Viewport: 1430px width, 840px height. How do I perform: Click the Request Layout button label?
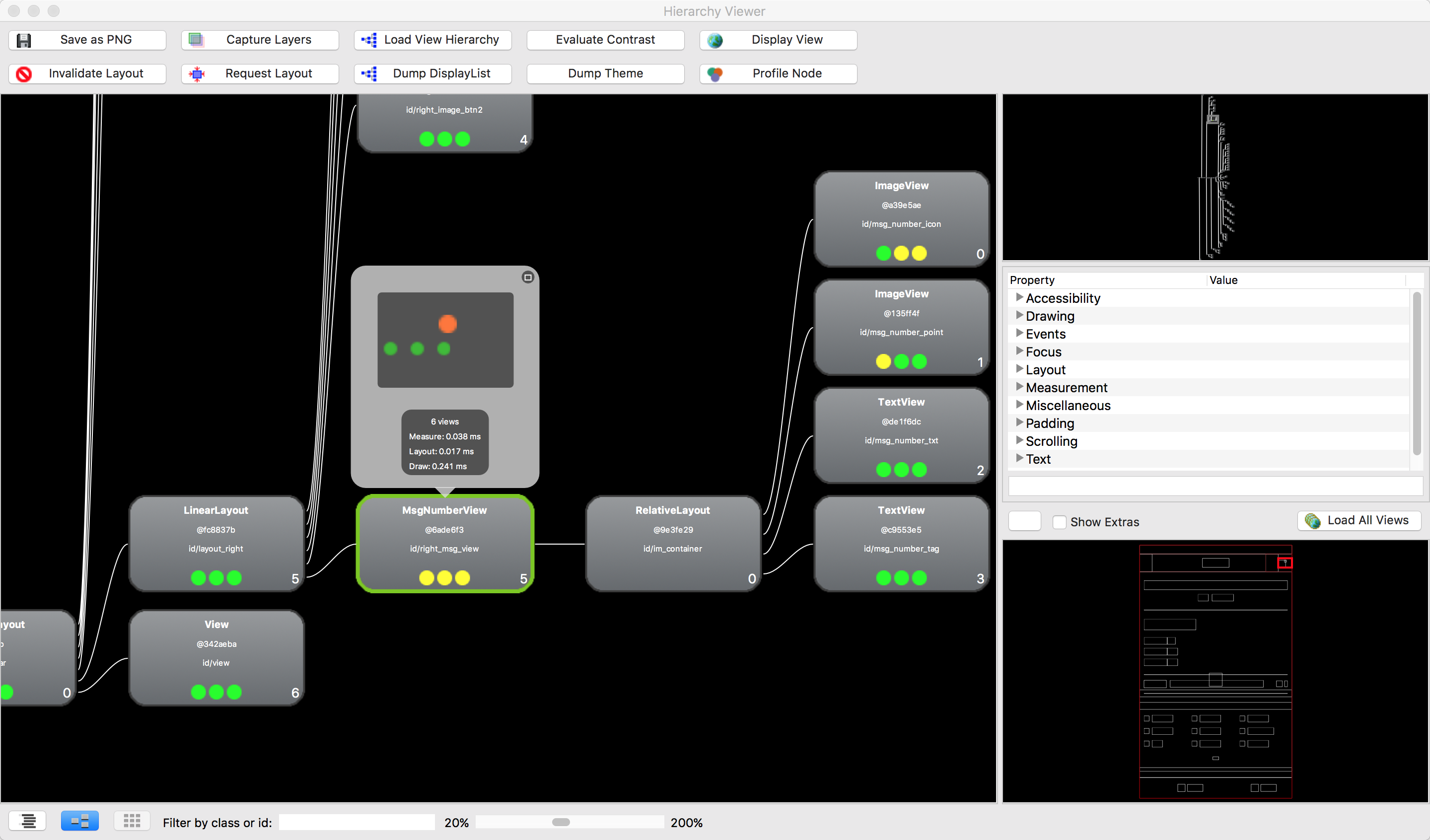tap(269, 74)
